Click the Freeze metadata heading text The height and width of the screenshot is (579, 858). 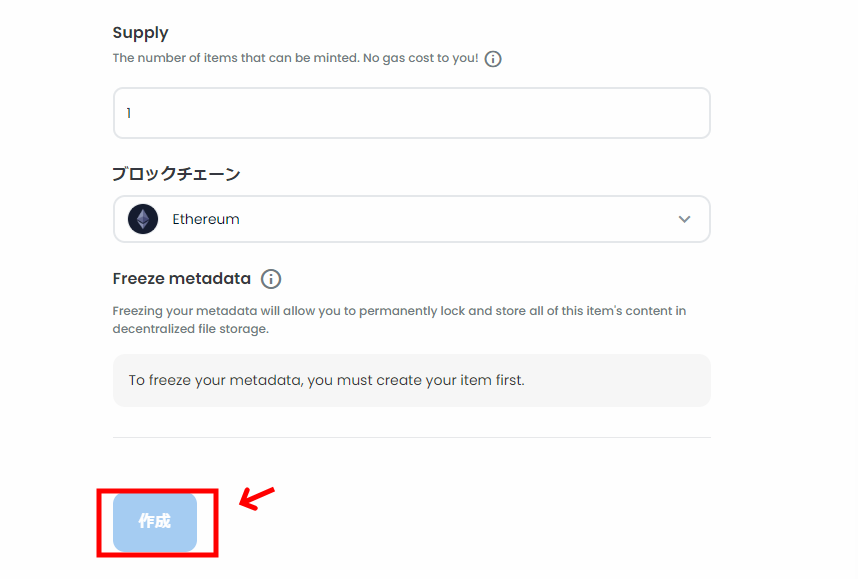pos(182,279)
